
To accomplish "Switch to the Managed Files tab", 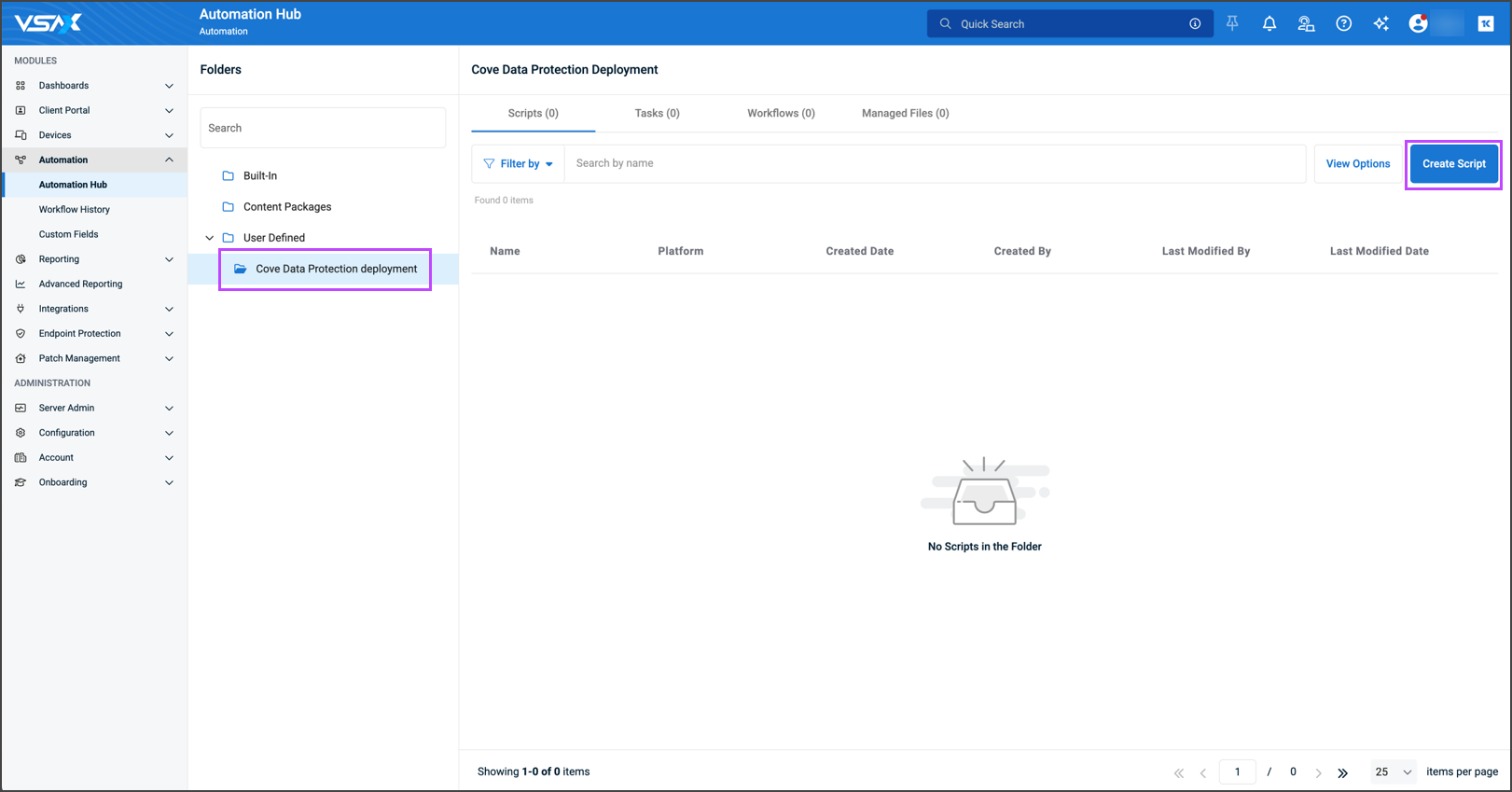I will click(905, 114).
